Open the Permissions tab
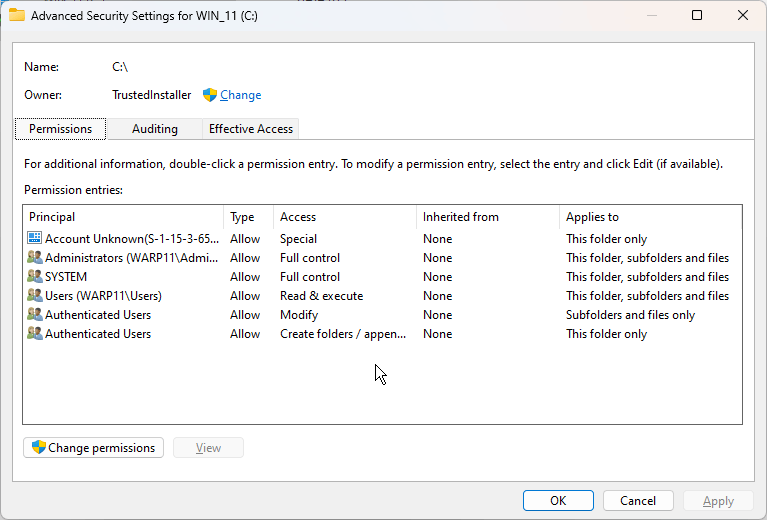The height and width of the screenshot is (520, 767). 61,129
